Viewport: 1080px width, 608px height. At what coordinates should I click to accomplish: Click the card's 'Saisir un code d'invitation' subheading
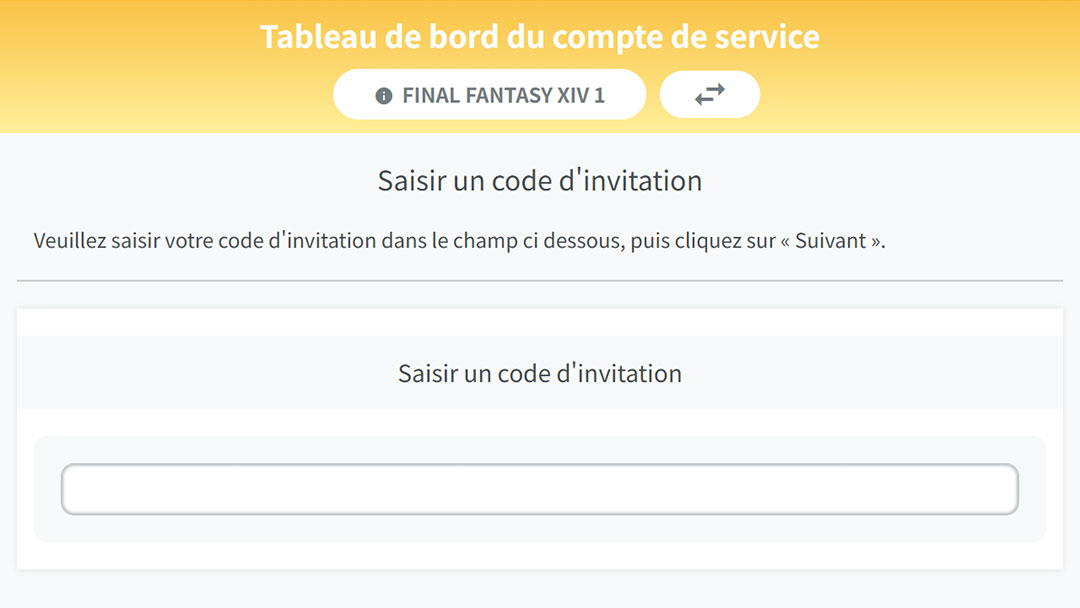(540, 373)
